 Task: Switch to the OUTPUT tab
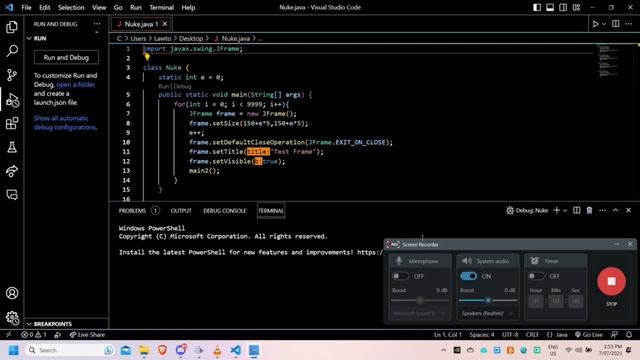181,211
